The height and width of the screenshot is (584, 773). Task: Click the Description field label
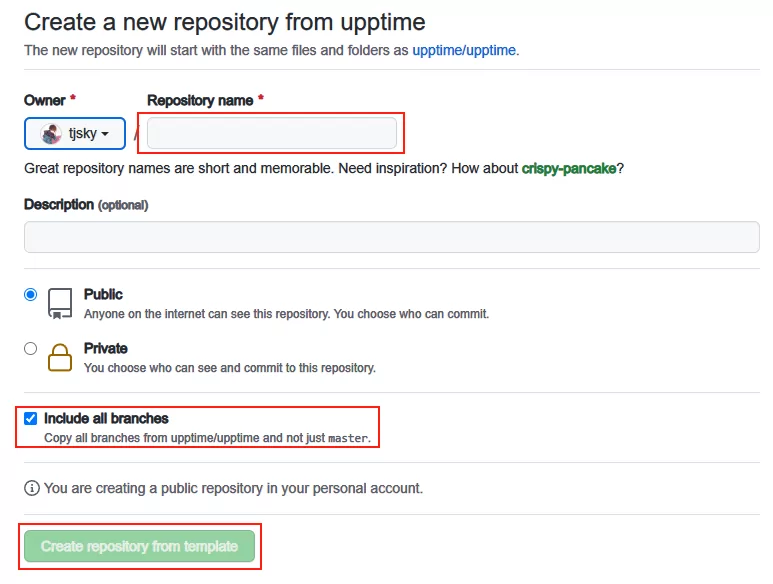59,205
